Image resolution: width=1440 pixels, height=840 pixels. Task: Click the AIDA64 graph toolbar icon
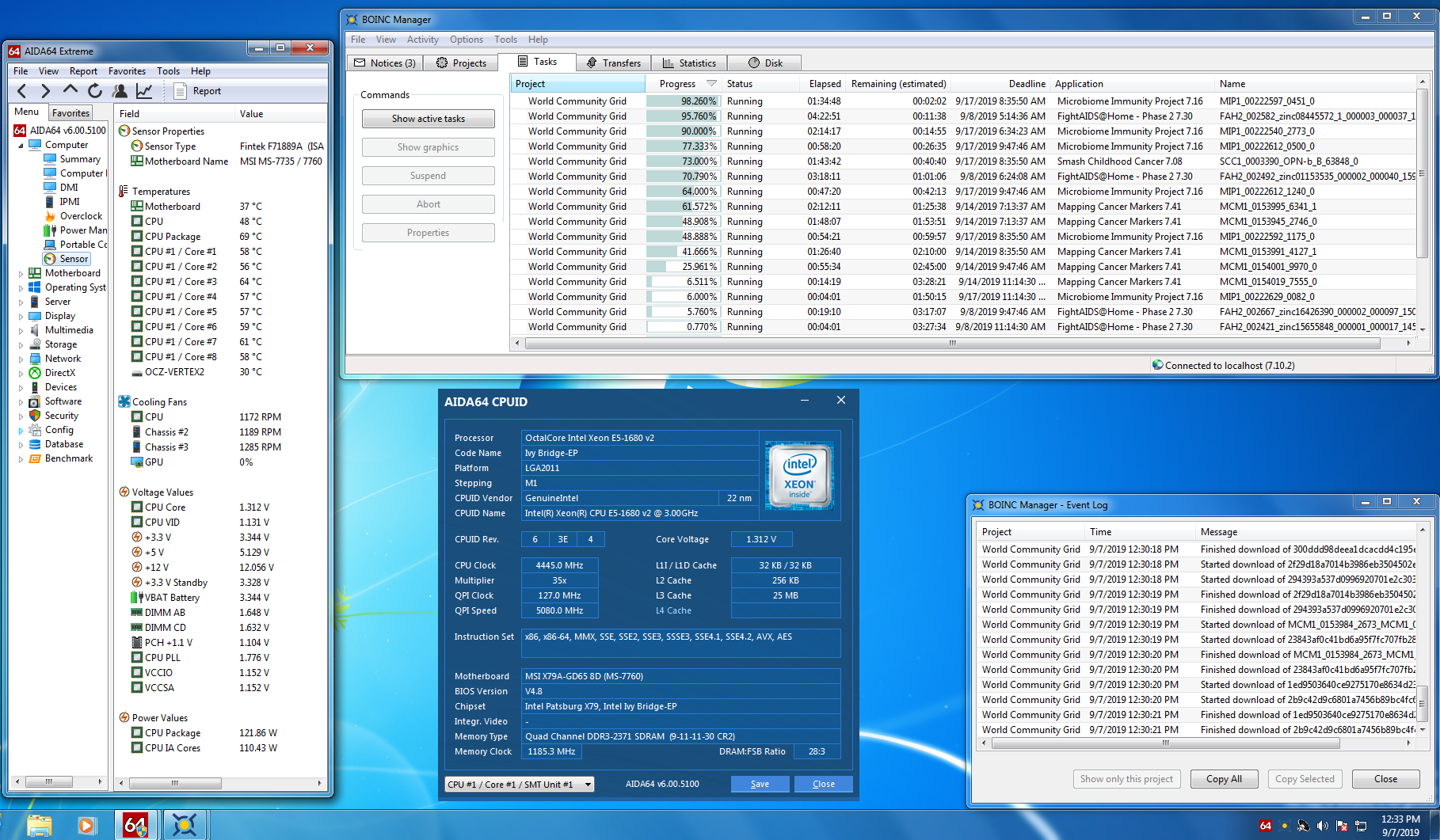click(x=144, y=91)
